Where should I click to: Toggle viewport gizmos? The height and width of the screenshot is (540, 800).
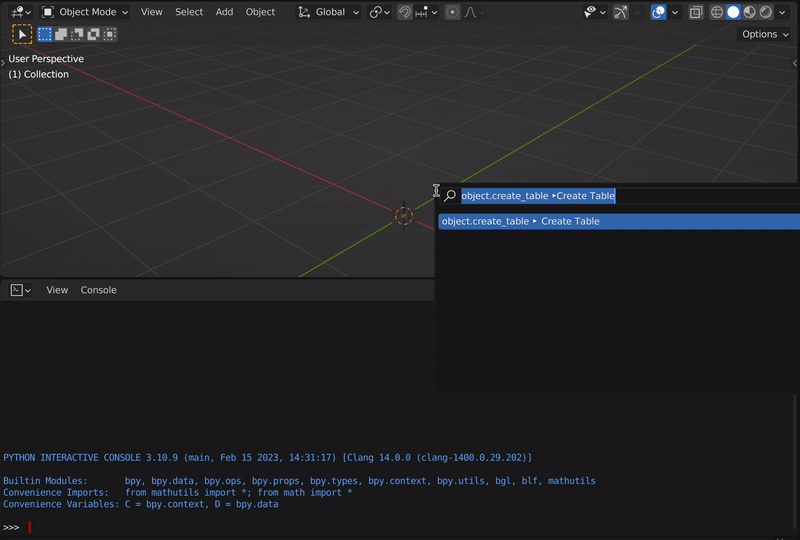(x=620, y=12)
